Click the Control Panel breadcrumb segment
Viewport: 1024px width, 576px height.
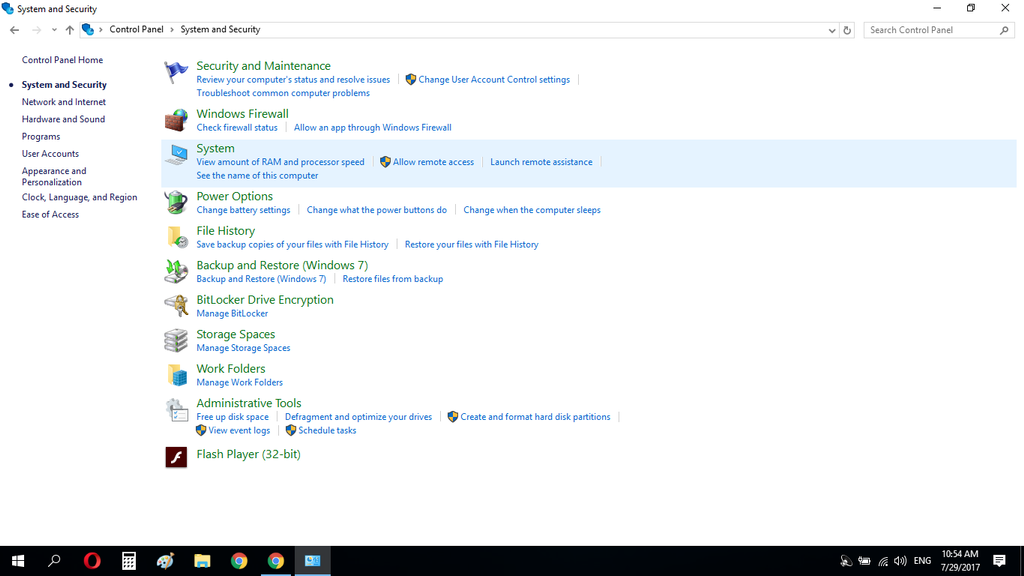pos(136,29)
